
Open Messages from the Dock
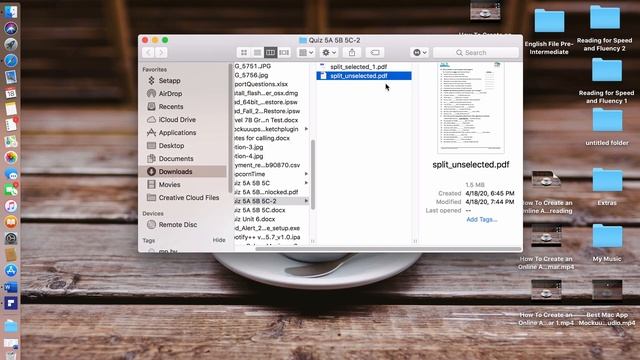point(11,173)
